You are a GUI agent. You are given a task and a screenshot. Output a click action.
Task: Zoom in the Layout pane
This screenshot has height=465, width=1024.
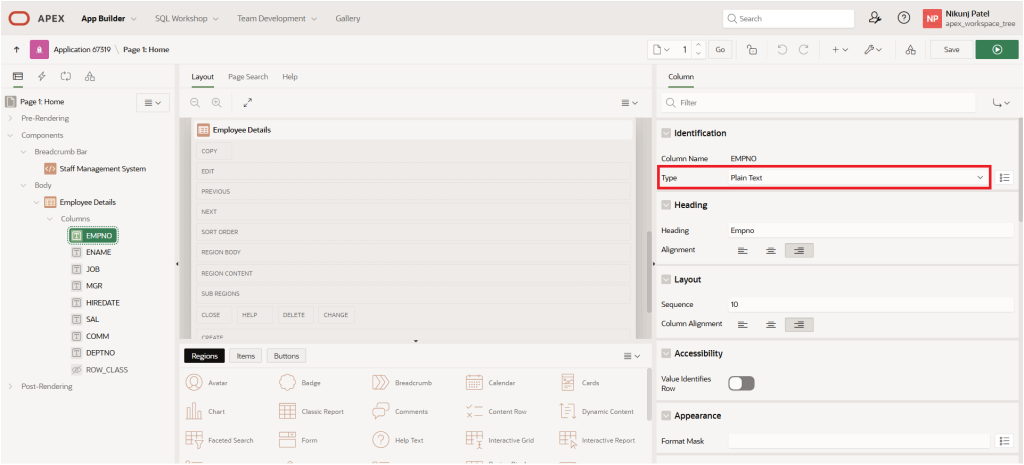pyautogui.click(x=216, y=102)
